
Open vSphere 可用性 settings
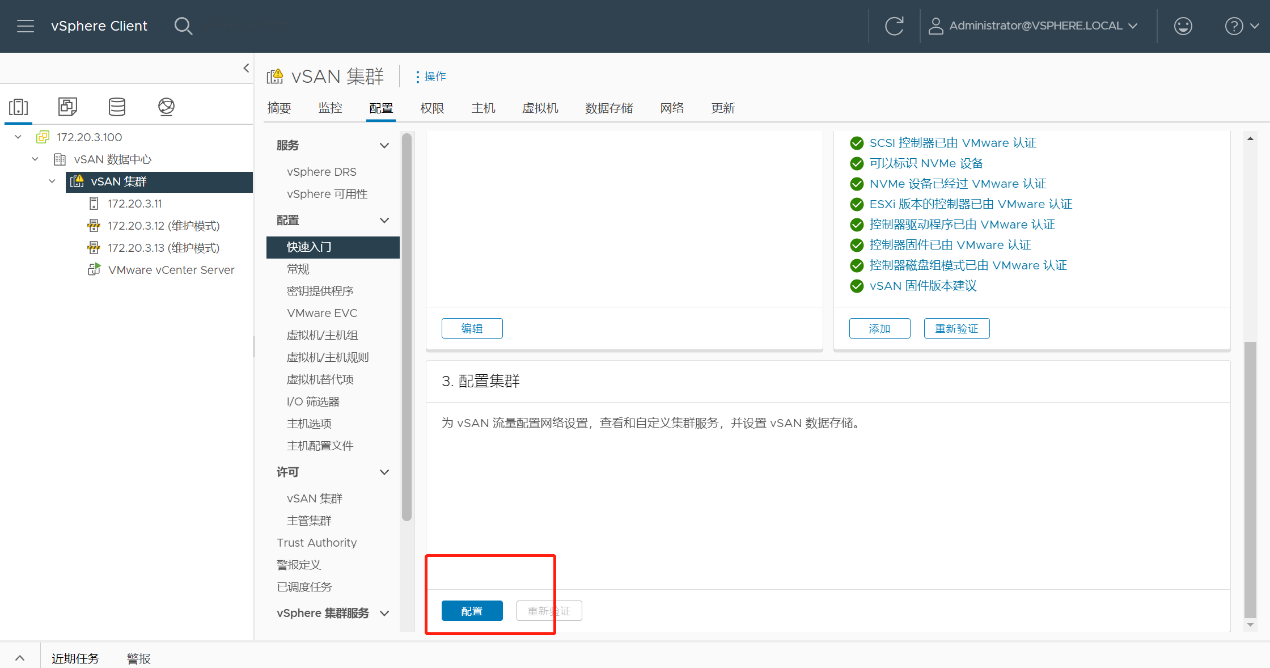click(x=327, y=194)
